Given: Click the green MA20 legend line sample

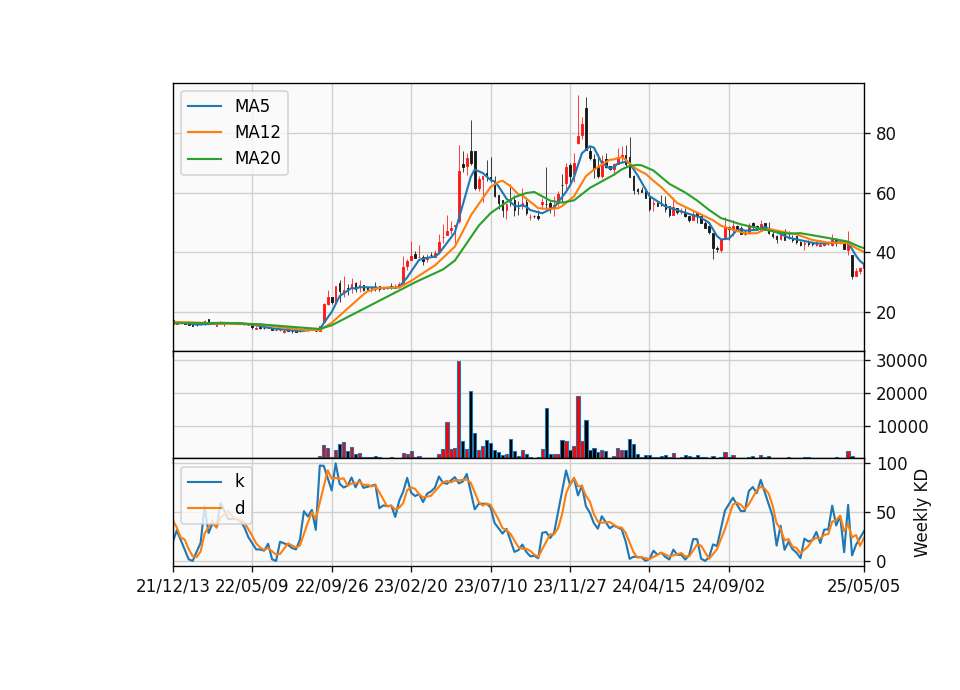Looking at the screenshot, I should point(204,159).
